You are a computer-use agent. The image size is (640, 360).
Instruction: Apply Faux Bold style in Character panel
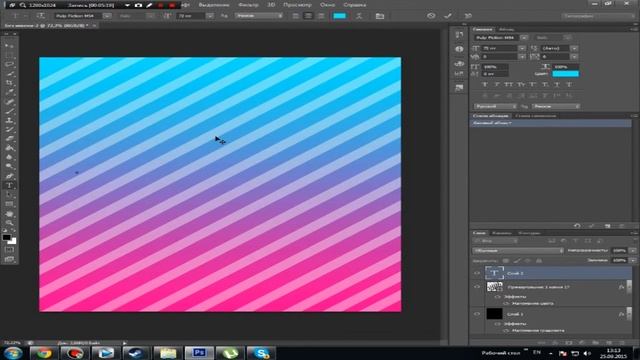pos(485,84)
